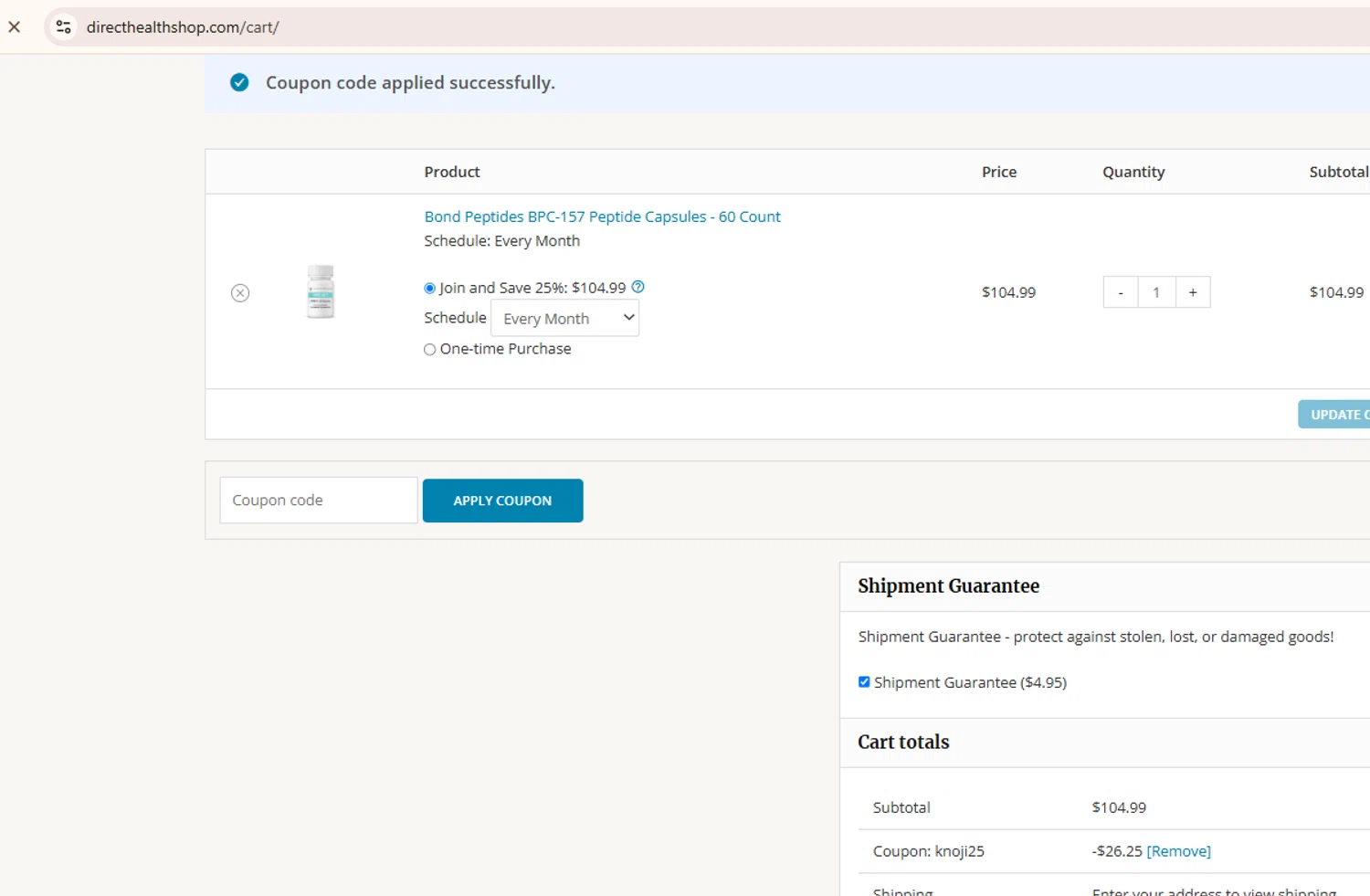Screen dimensions: 1370x896
Task: Click the address bar URL directhealthshop.com/cart/
Action: (x=183, y=27)
